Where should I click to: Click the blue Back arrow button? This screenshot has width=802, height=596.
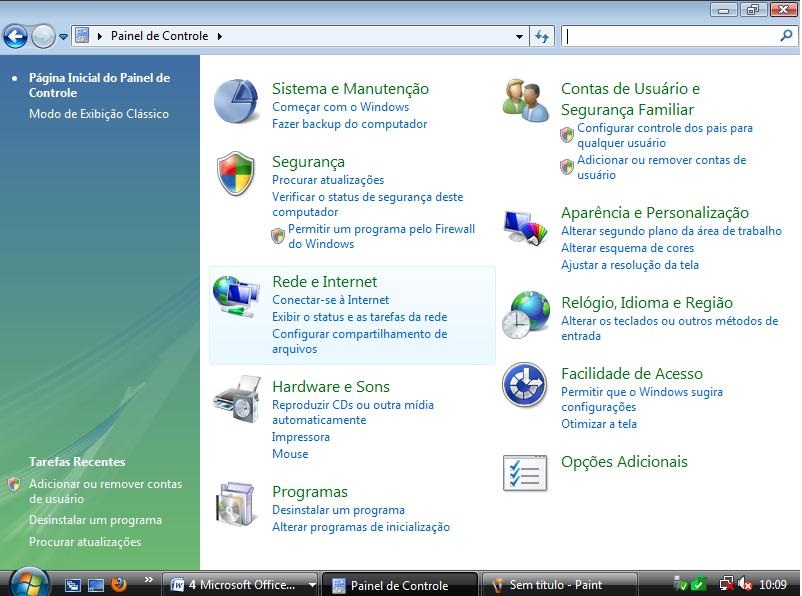click(15, 36)
